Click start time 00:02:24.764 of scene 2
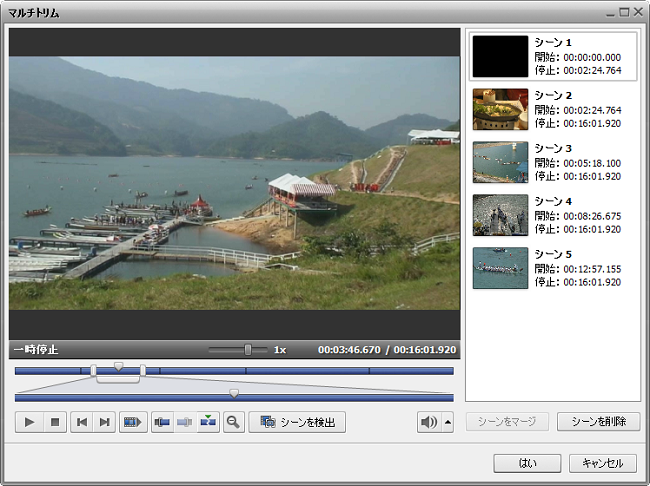The image size is (650, 486). click(x=592, y=110)
